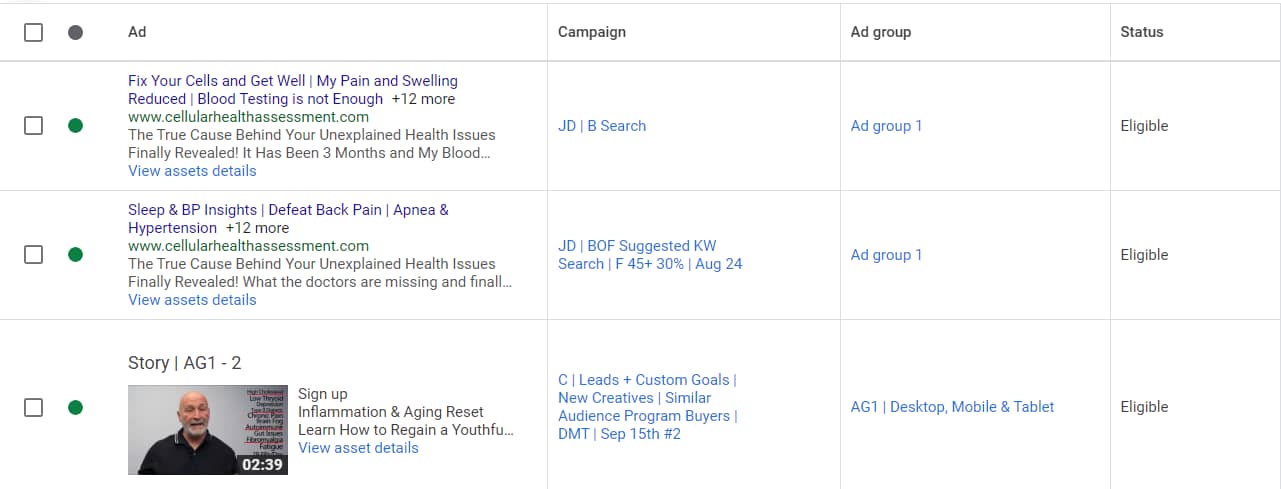Click green status dot of Fix Your Cells ad
1281x489 pixels.
(75, 126)
